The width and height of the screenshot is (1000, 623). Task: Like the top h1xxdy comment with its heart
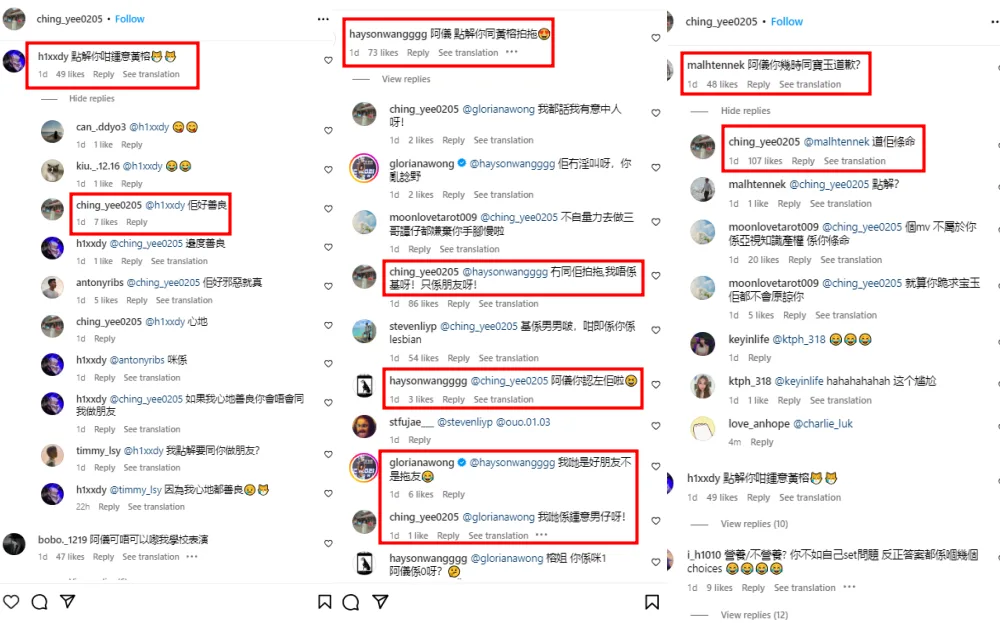click(x=328, y=61)
